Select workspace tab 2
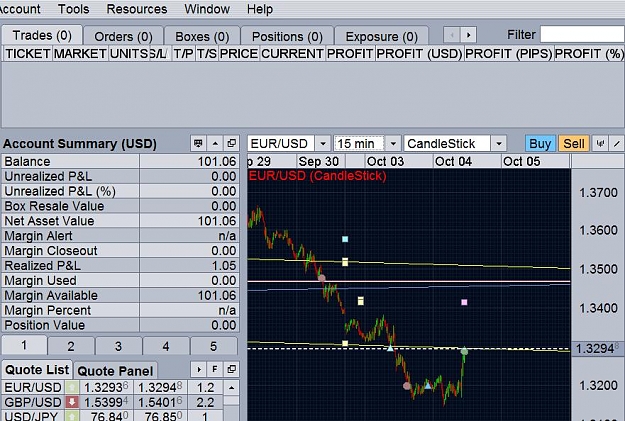 [71, 346]
